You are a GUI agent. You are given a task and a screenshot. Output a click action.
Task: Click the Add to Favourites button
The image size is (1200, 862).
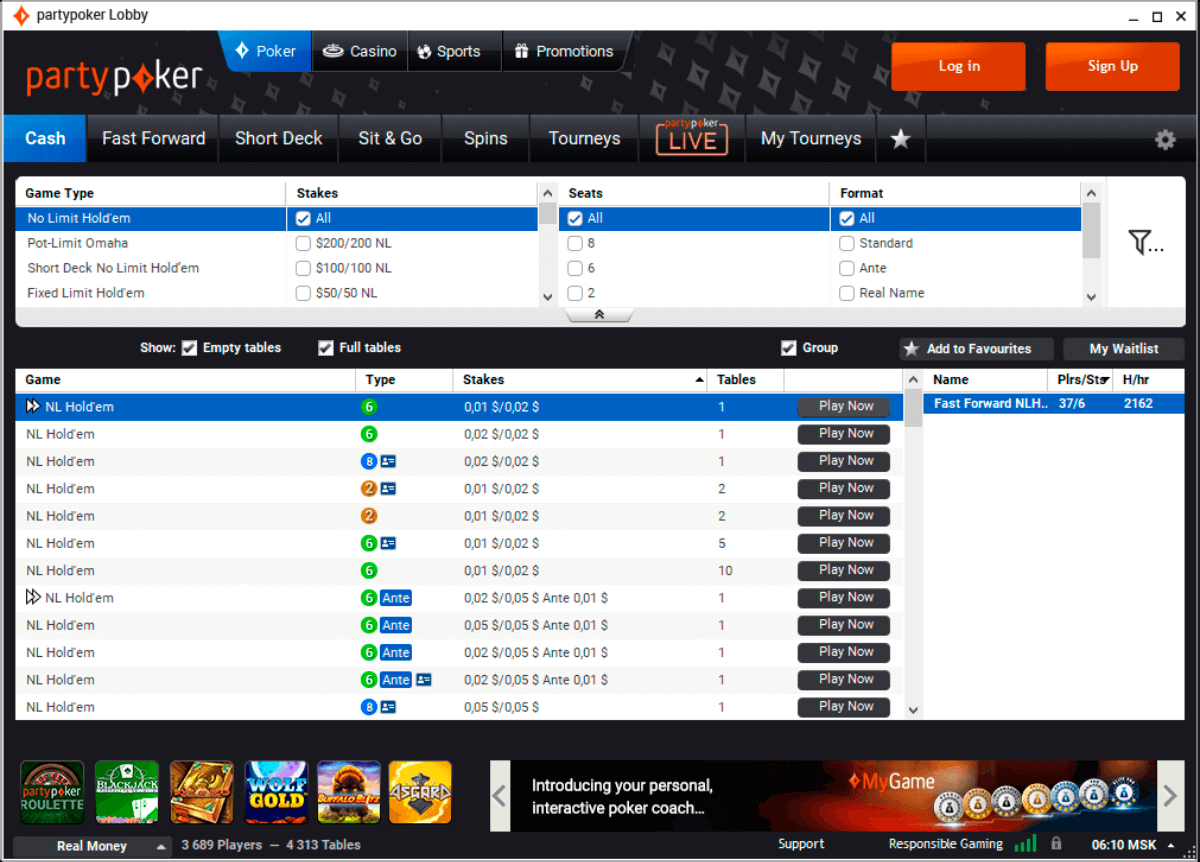976,349
